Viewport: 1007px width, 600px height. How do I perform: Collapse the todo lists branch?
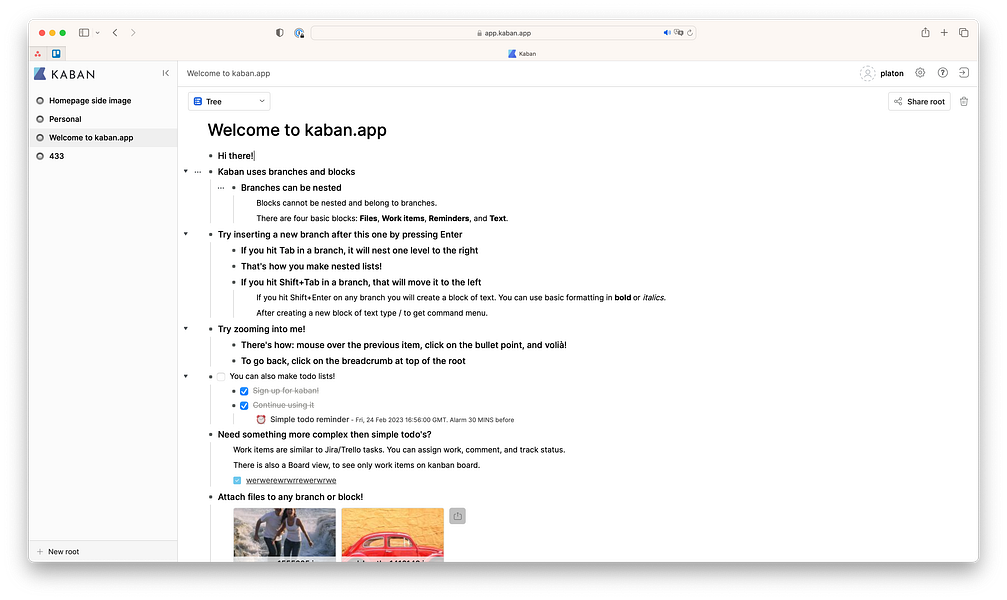(x=186, y=376)
